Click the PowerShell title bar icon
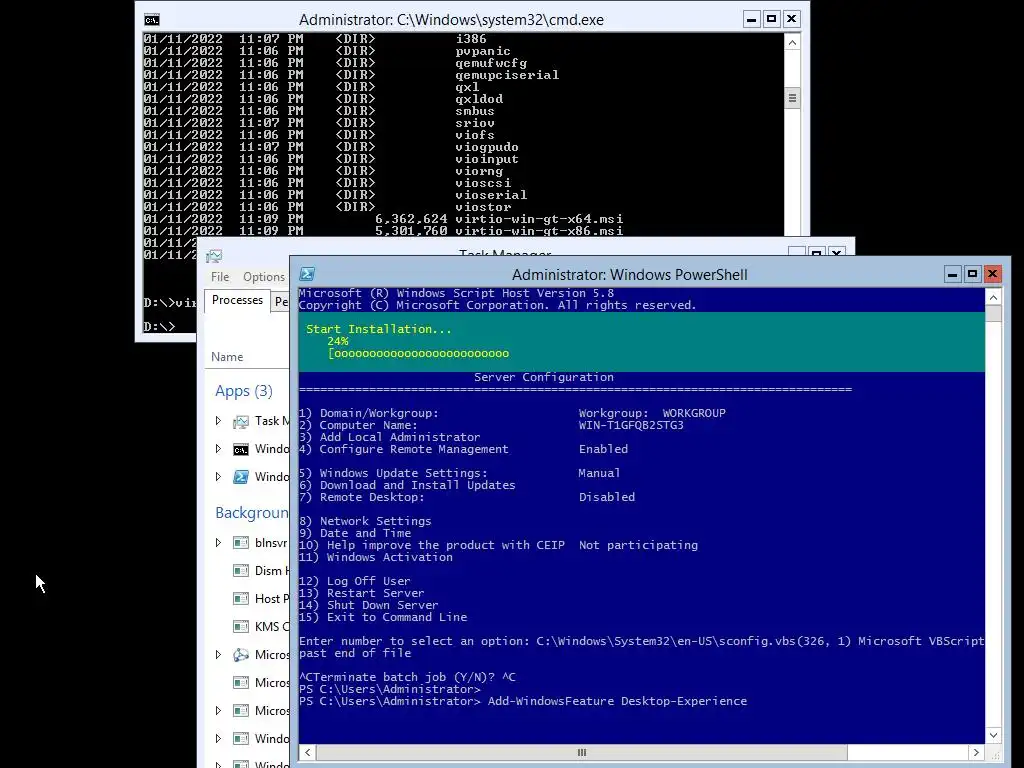The image size is (1024, 768). coord(307,274)
